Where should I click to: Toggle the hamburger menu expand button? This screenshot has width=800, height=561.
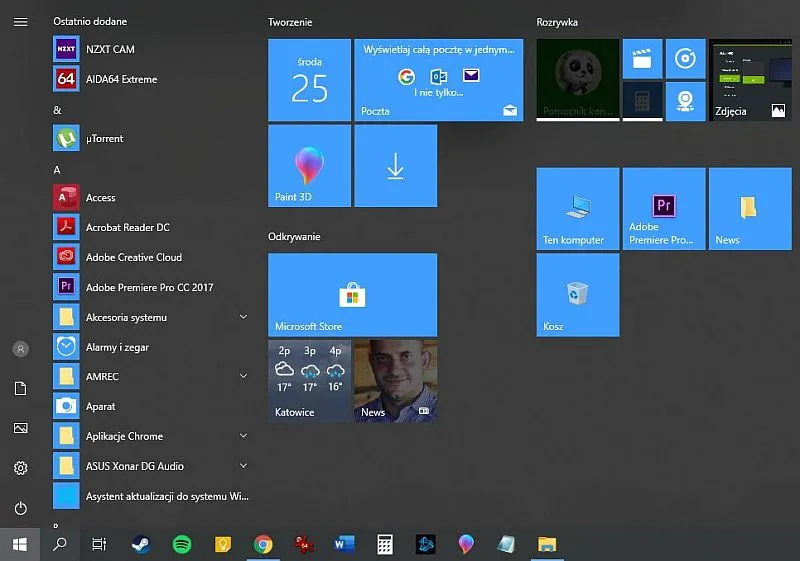point(20,22)
